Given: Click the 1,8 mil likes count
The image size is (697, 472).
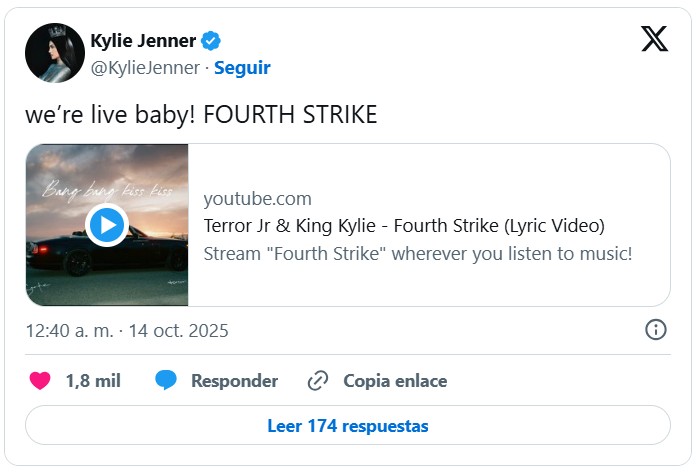Looking at the screenshot, I should [93, 381].
